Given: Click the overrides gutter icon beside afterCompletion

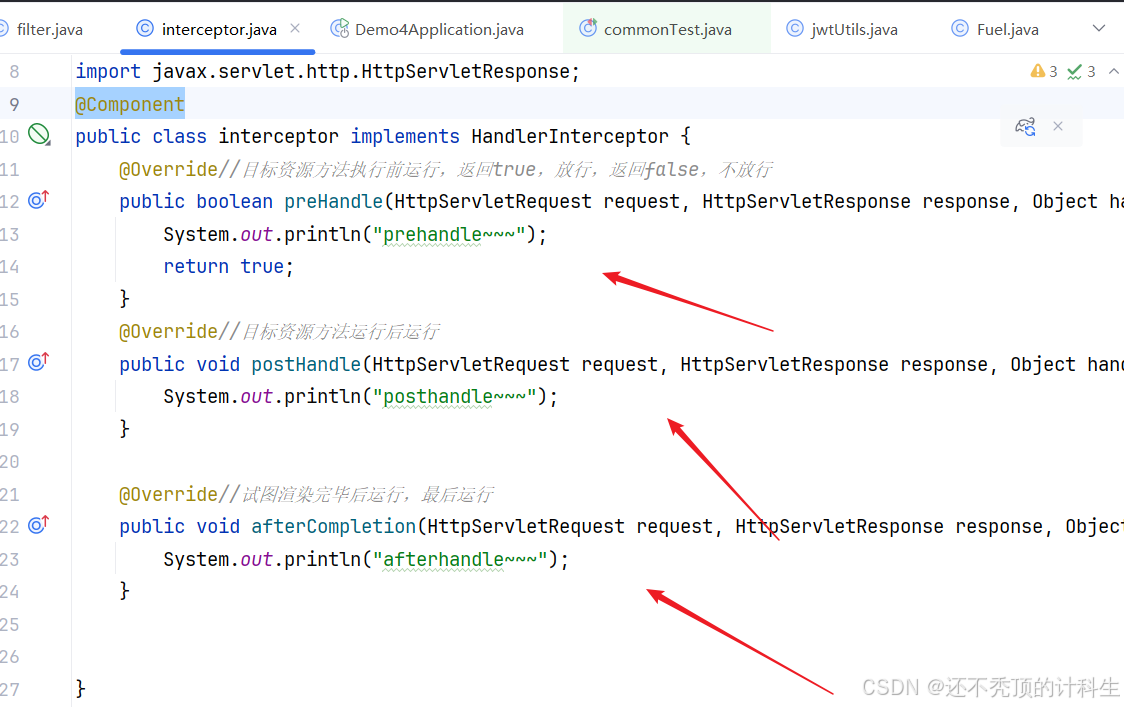Looking at the screenshot, I should [x=38, y=524].
